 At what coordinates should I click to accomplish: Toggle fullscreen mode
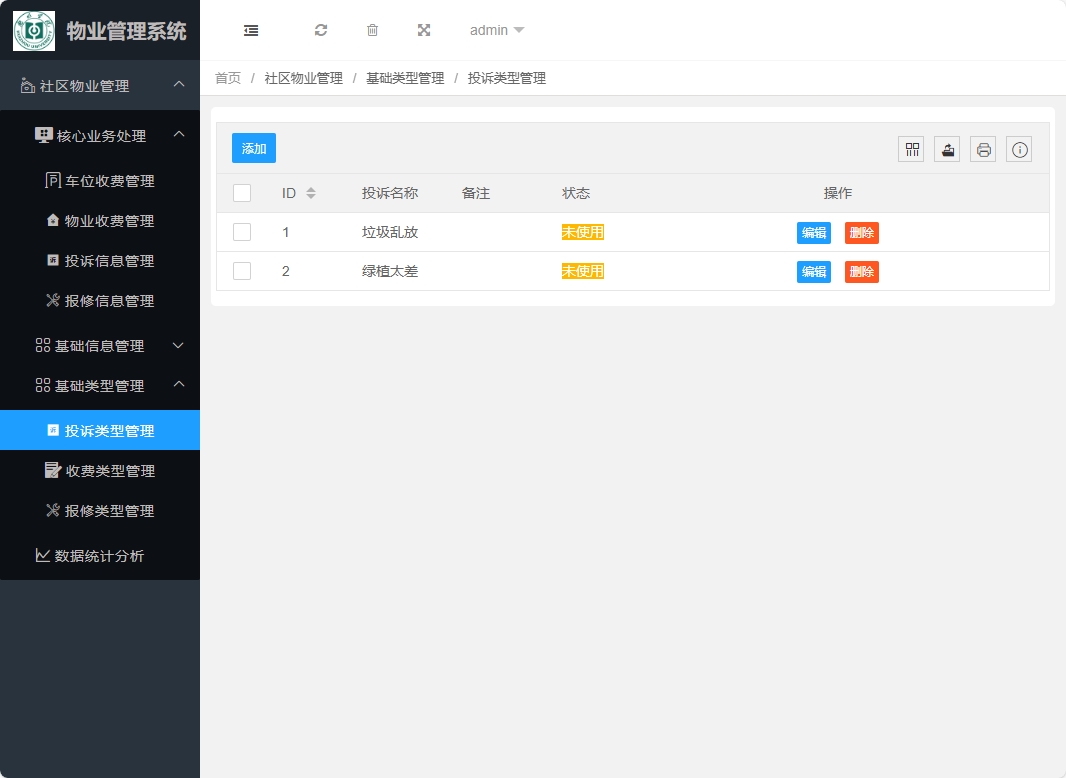click(424, 30)
